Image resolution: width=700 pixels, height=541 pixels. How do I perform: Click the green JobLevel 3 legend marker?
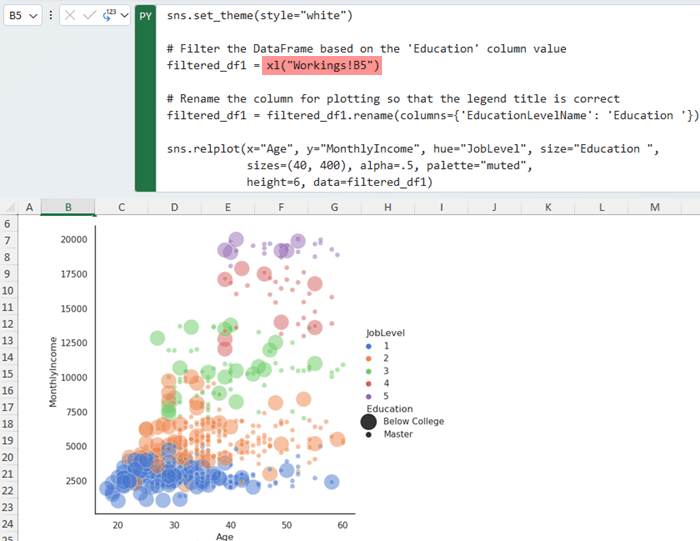point(368,371)
